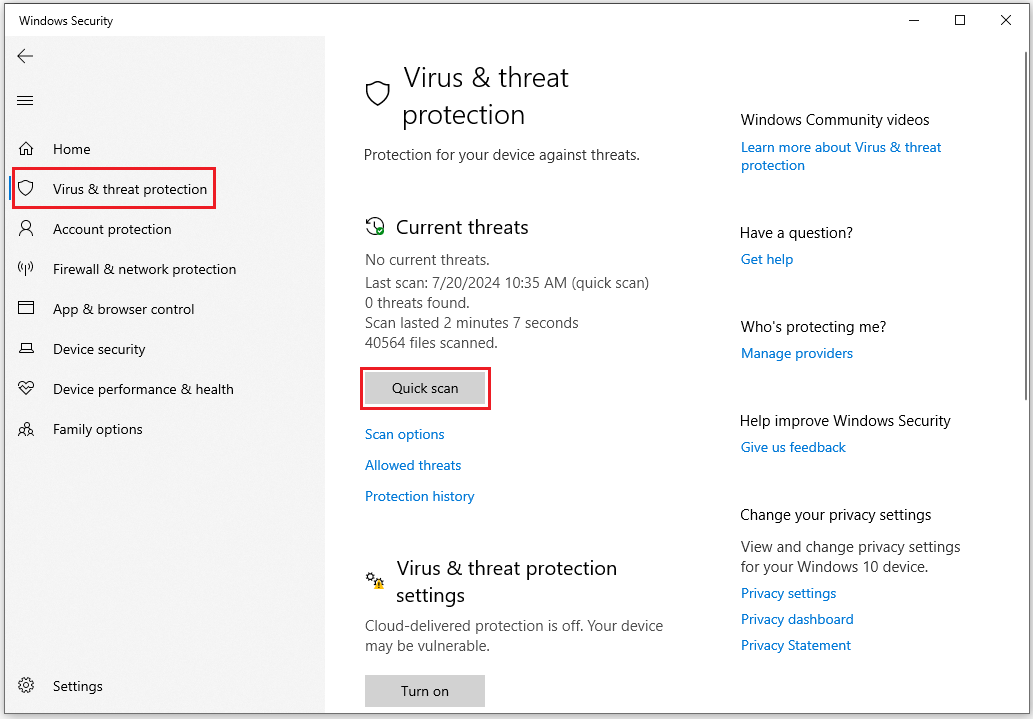Image resolution: width=1033 pixels, height=719 pixels.
Task: Expand the hamburger navigation menu
Action: coord(26,100)
